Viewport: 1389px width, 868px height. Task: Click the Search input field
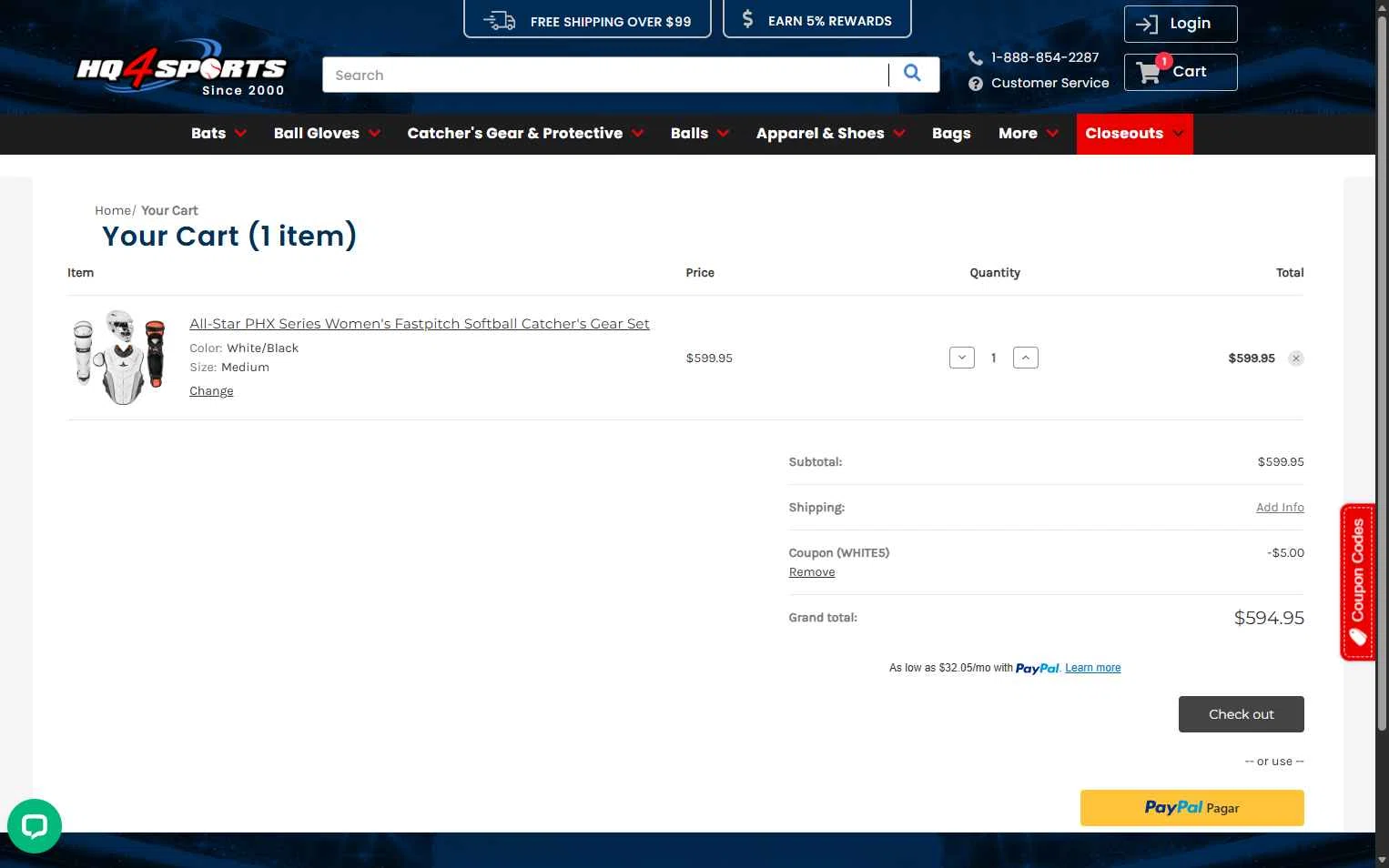[605, 75]
